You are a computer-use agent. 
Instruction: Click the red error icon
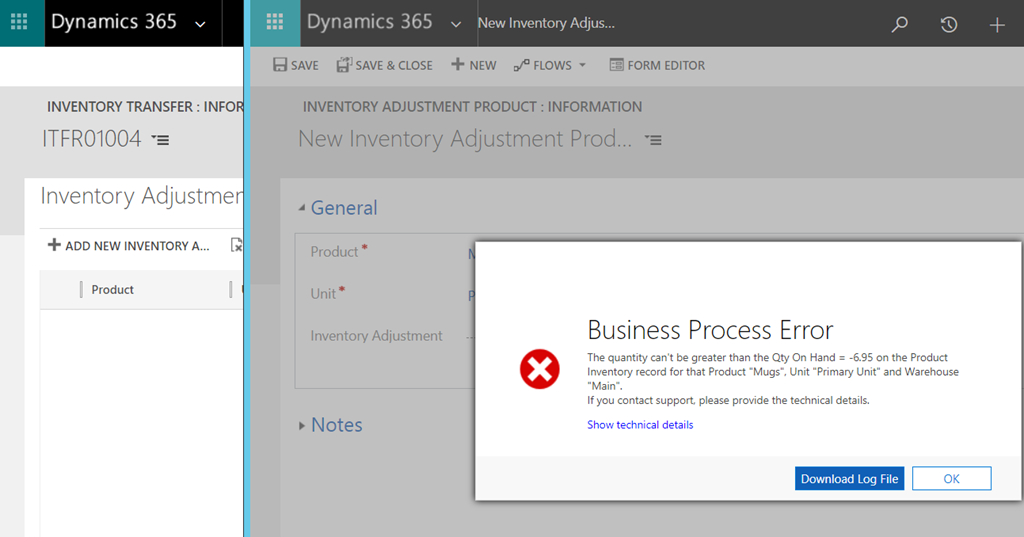point(539,369)
